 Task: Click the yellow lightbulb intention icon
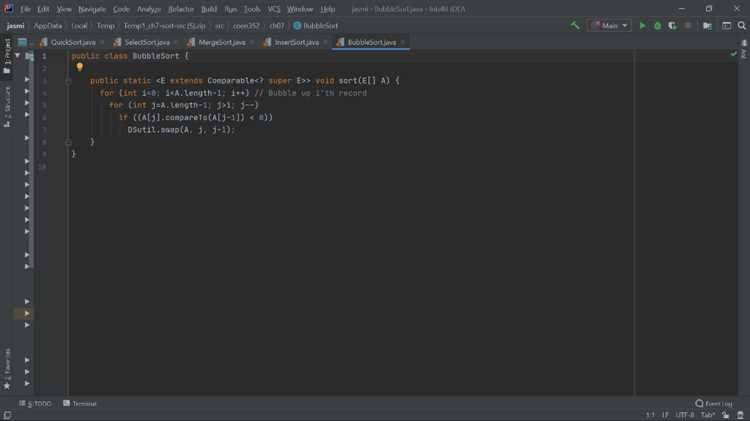click(x=80, y=67)
